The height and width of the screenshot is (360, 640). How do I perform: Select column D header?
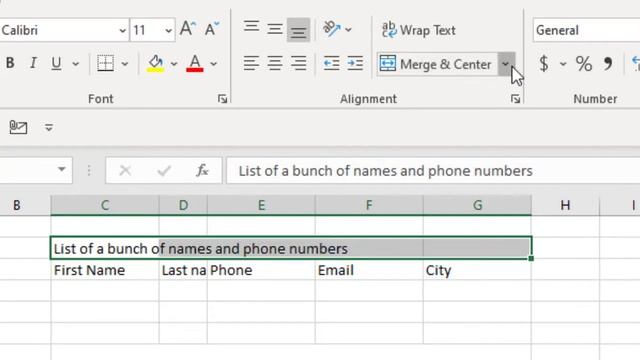coord(183,205)
